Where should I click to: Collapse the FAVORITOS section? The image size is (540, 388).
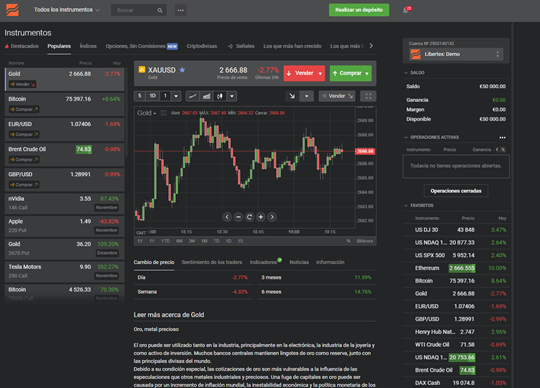[x=406, y=206]
